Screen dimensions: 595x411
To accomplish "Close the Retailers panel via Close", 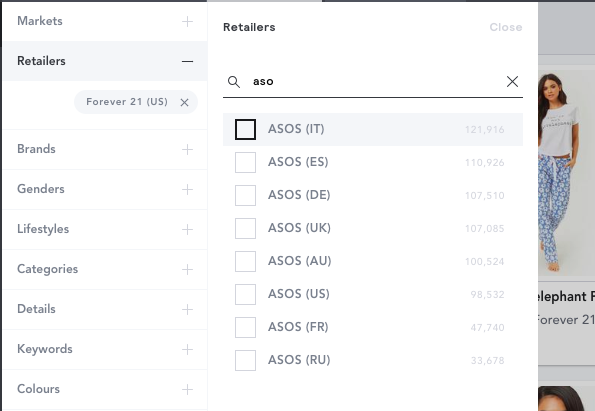I will pos(505,27).
